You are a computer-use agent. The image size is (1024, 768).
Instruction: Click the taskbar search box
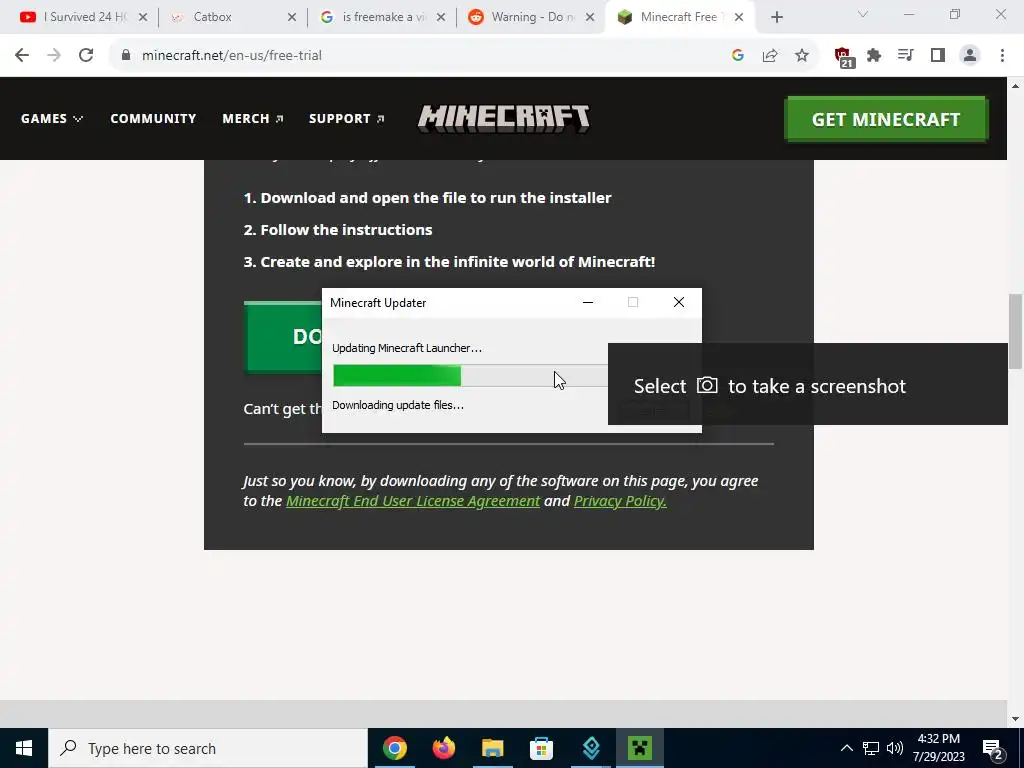(208, 748)
